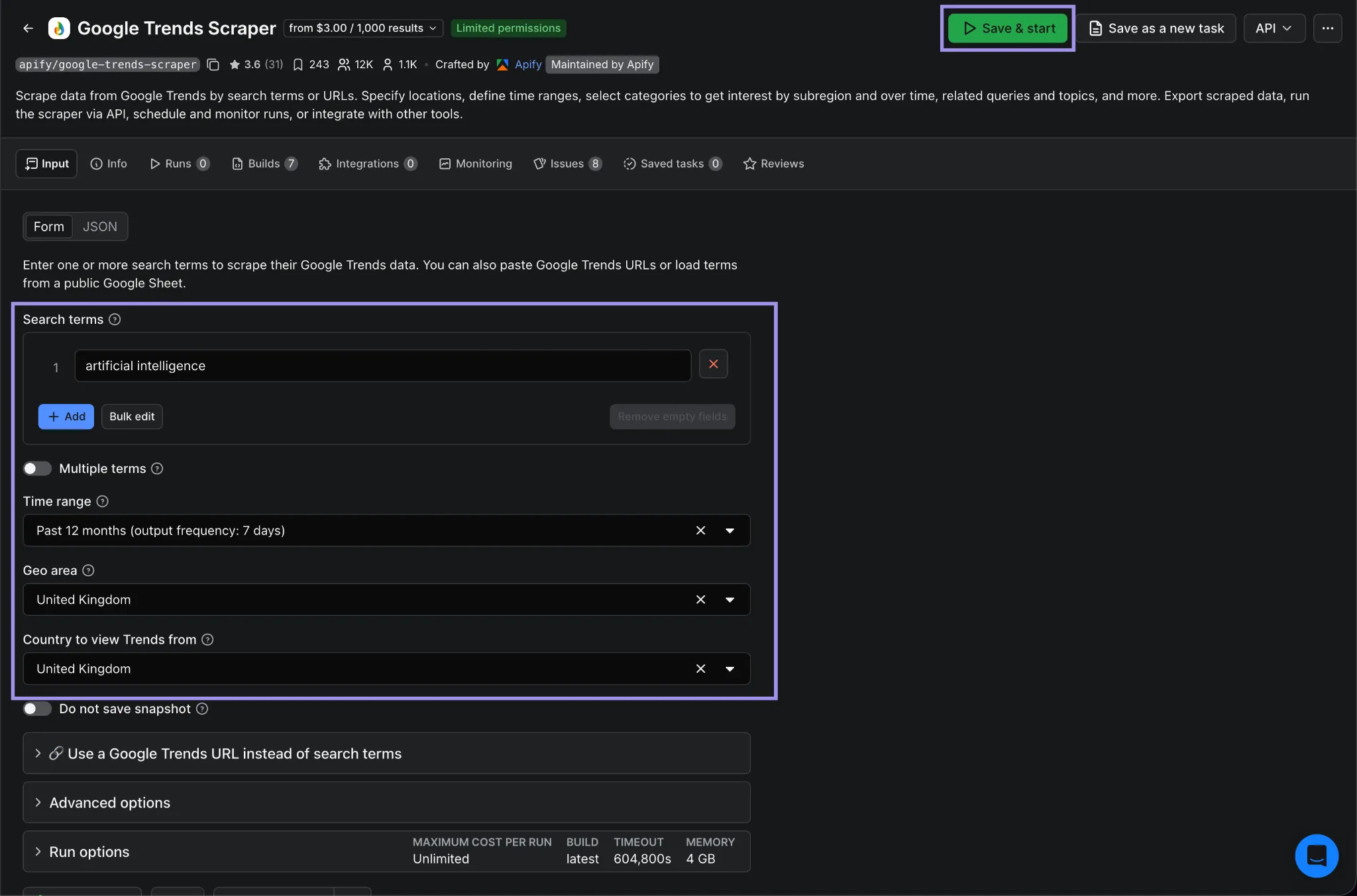Click the star rating 3.6 icon
The height and width of the screenshot is (896, 1357).
[x=235, y=64]
